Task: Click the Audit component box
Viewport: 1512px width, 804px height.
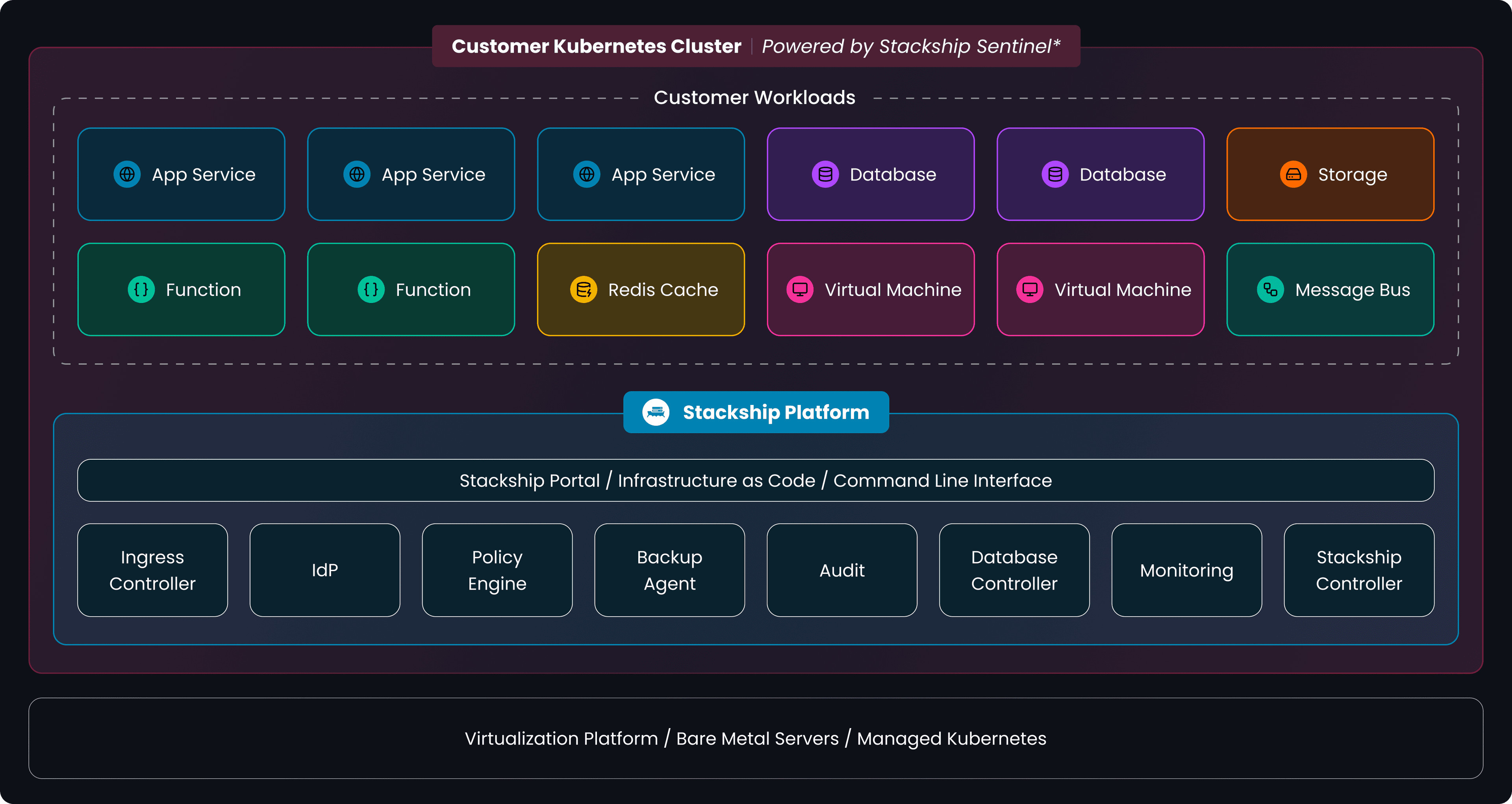Action: (842, 570)
